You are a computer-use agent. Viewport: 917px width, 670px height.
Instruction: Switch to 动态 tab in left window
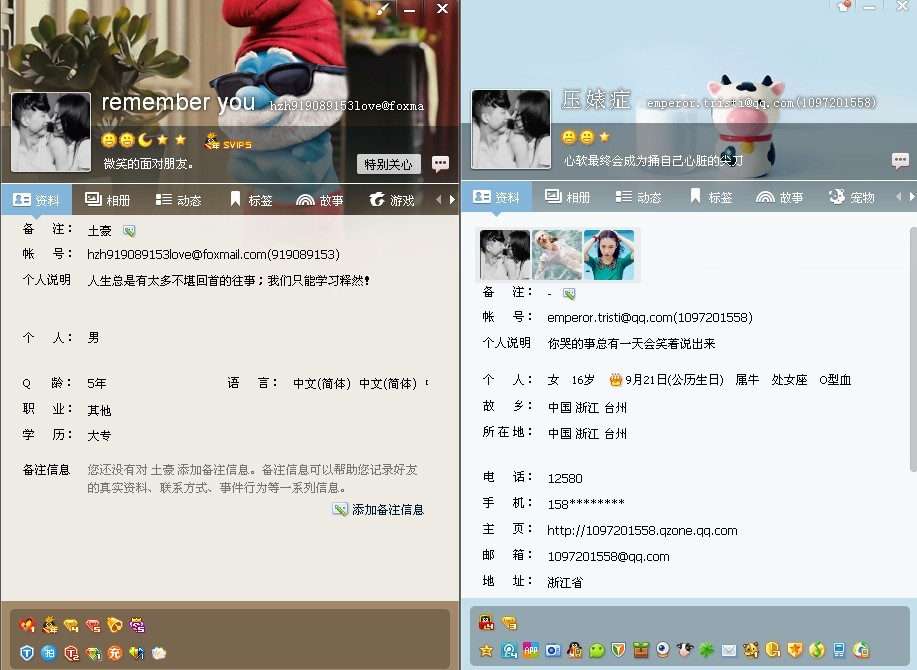pos(178,200)
